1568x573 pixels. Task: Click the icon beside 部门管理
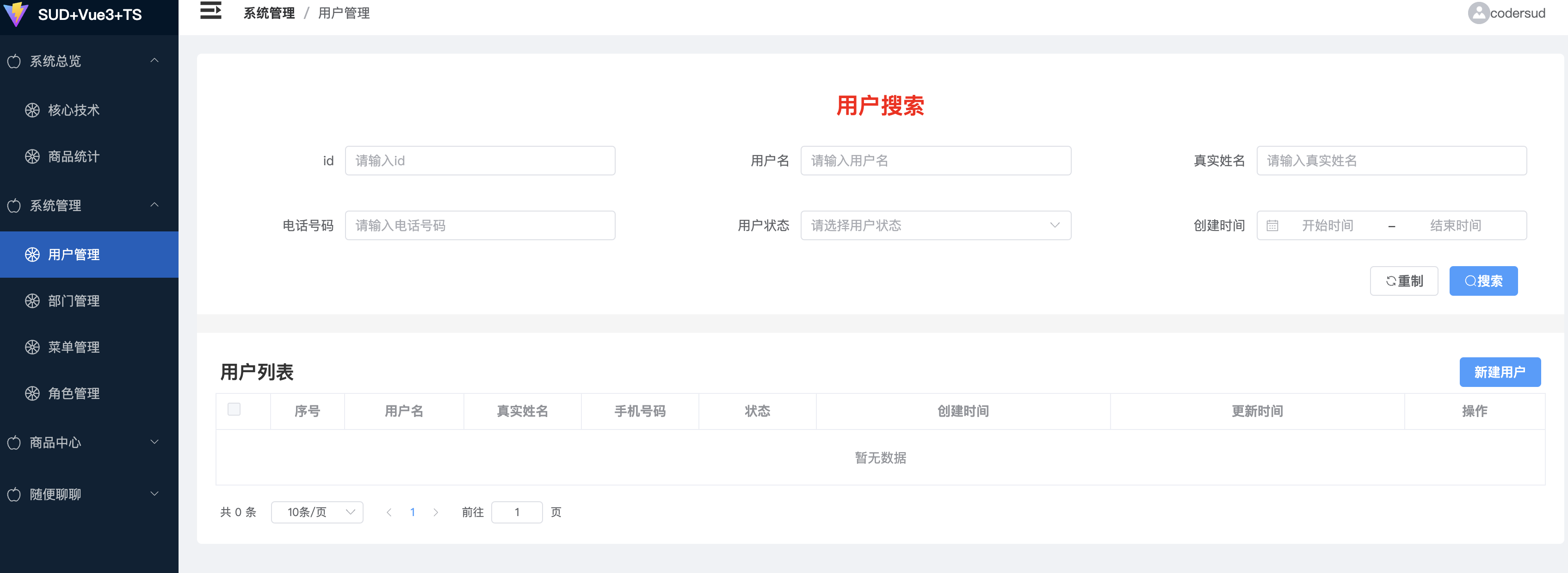(x=32, y=301)
